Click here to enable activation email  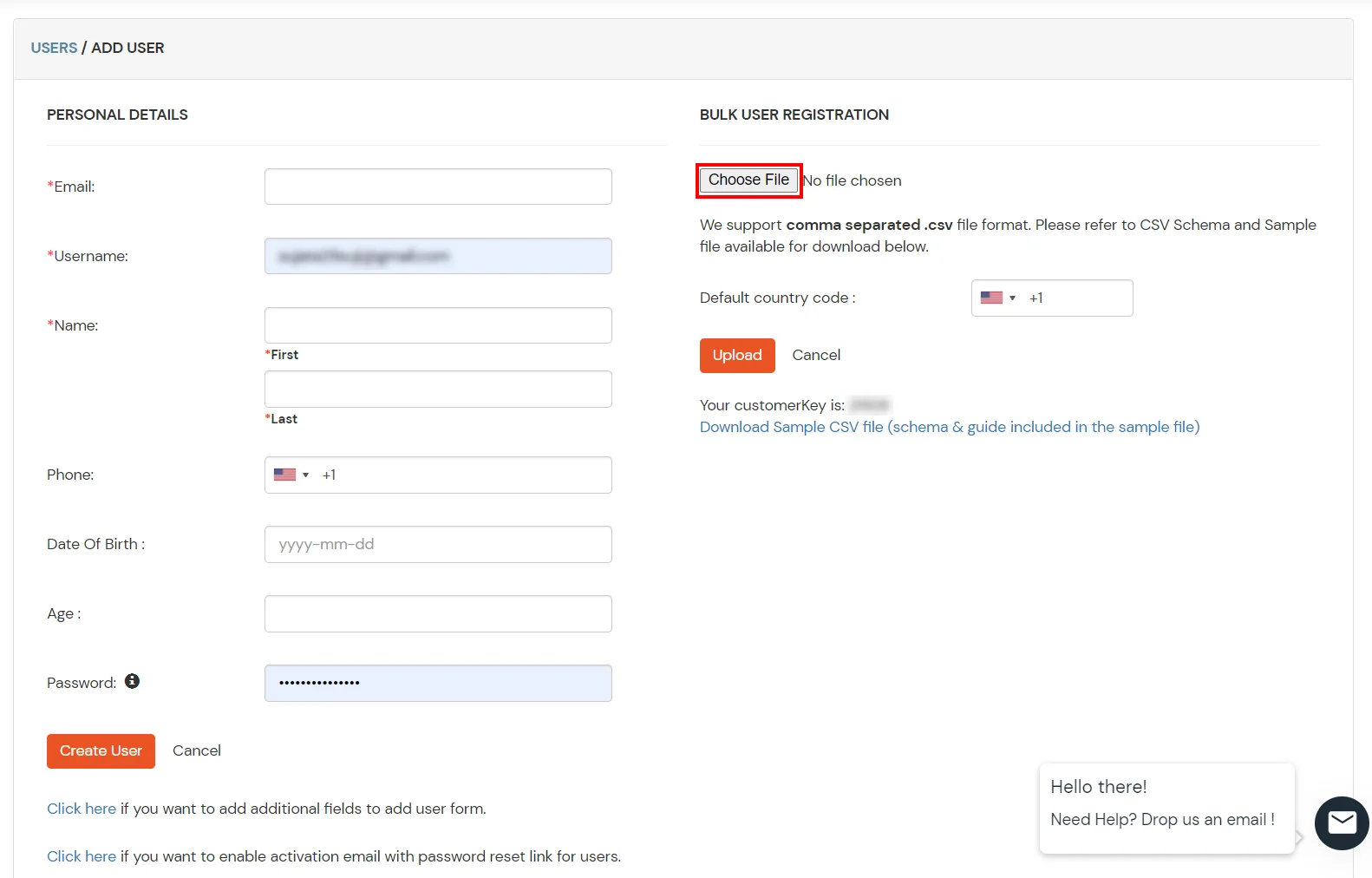82,856
